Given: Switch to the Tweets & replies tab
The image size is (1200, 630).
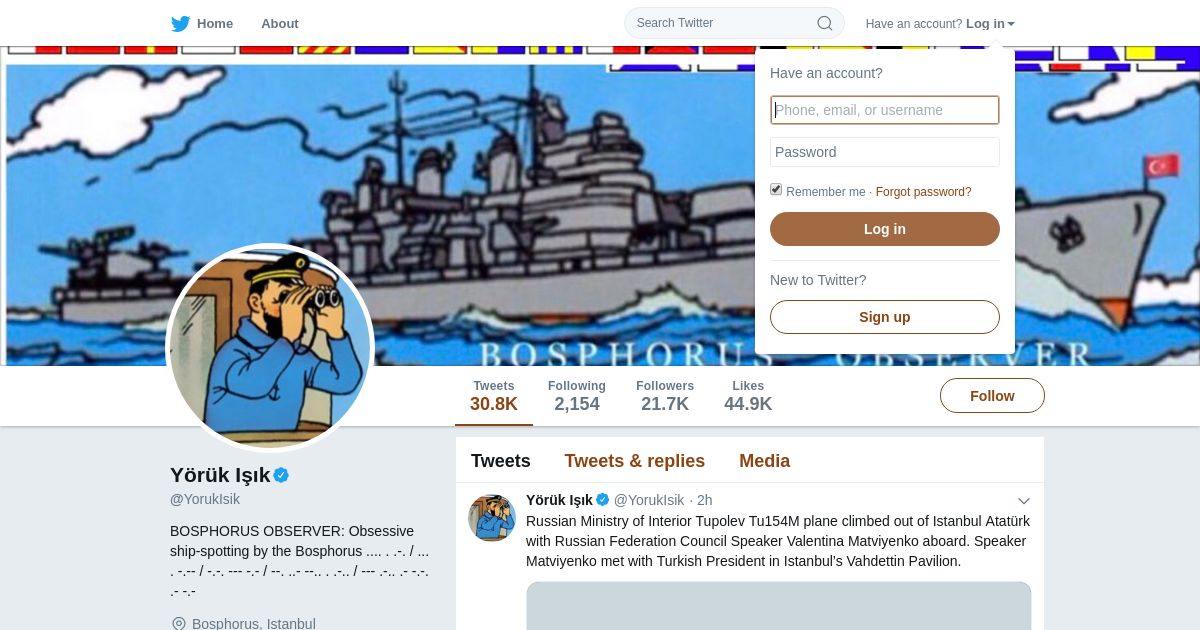Looking at the screenshot, I should (635, 461).
